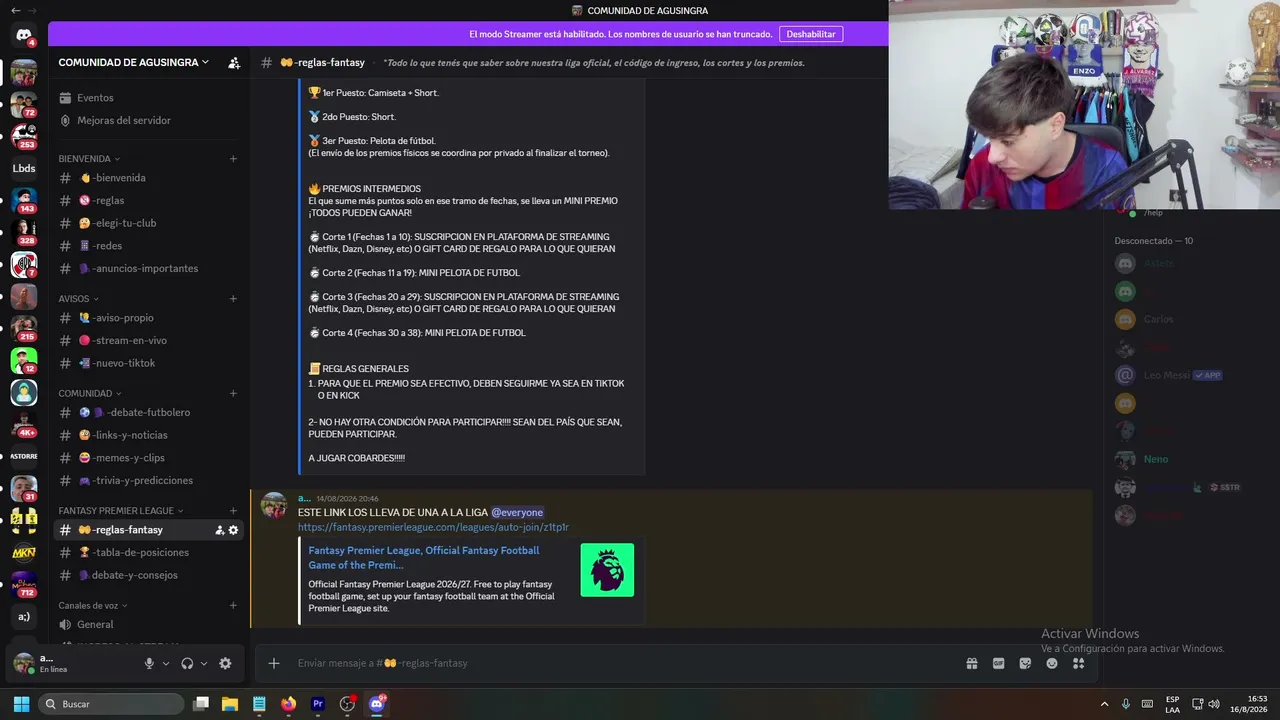Image resolution: width=1280 pixels, height=720 pixels.
Task: Open the server with 328 badge
Action: tap(24, 232)
